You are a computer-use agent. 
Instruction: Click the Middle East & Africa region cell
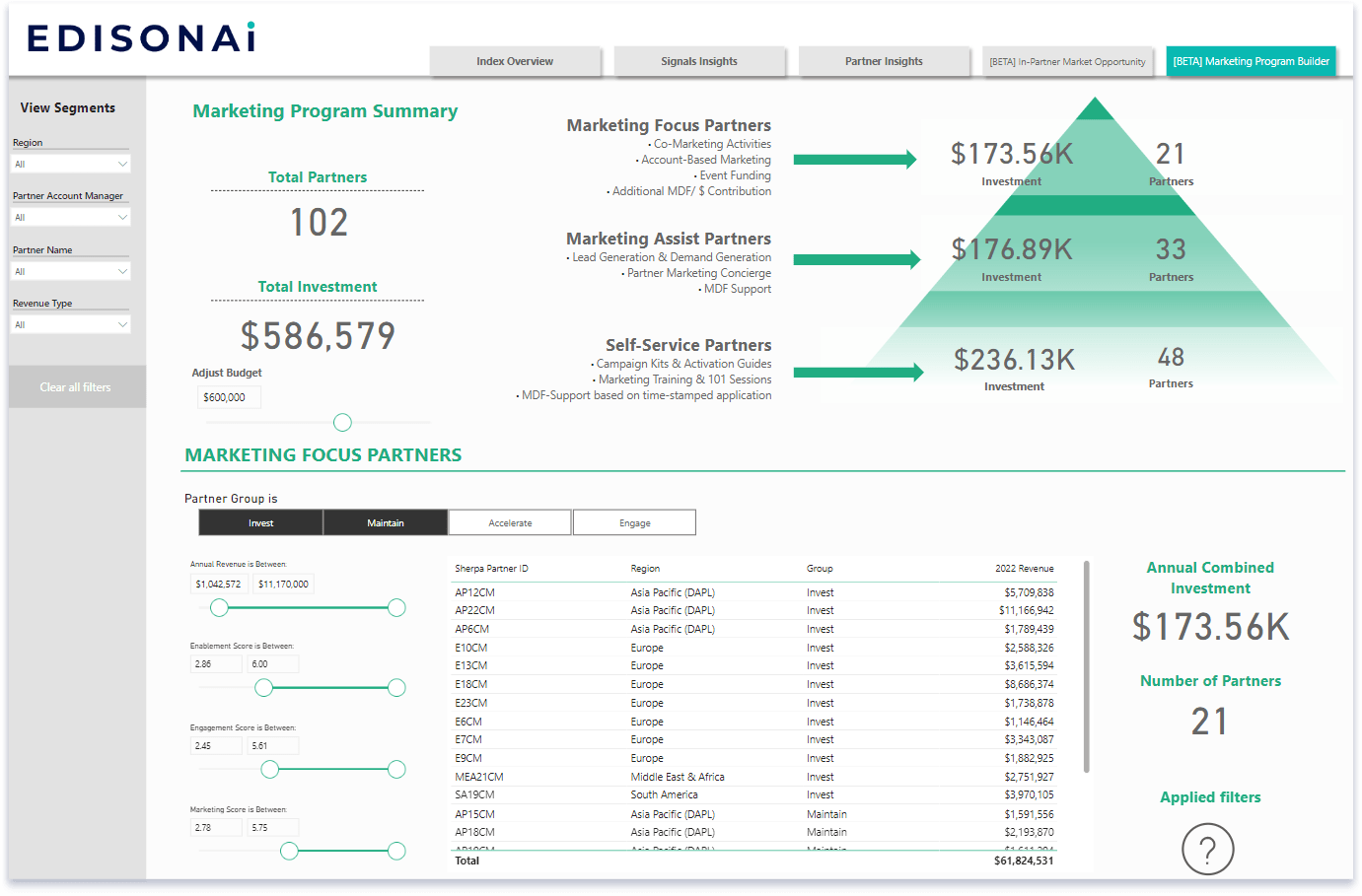(678, 777)
